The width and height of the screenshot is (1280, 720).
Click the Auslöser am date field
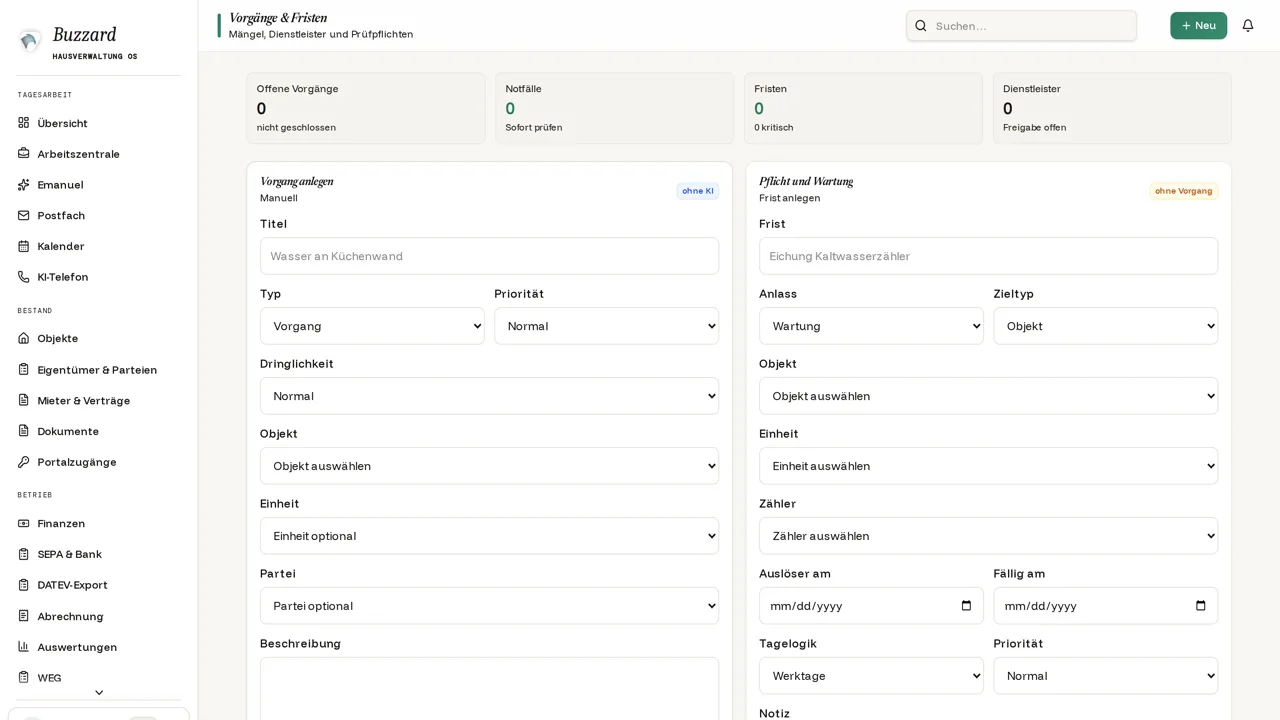(x=871, y=606)
